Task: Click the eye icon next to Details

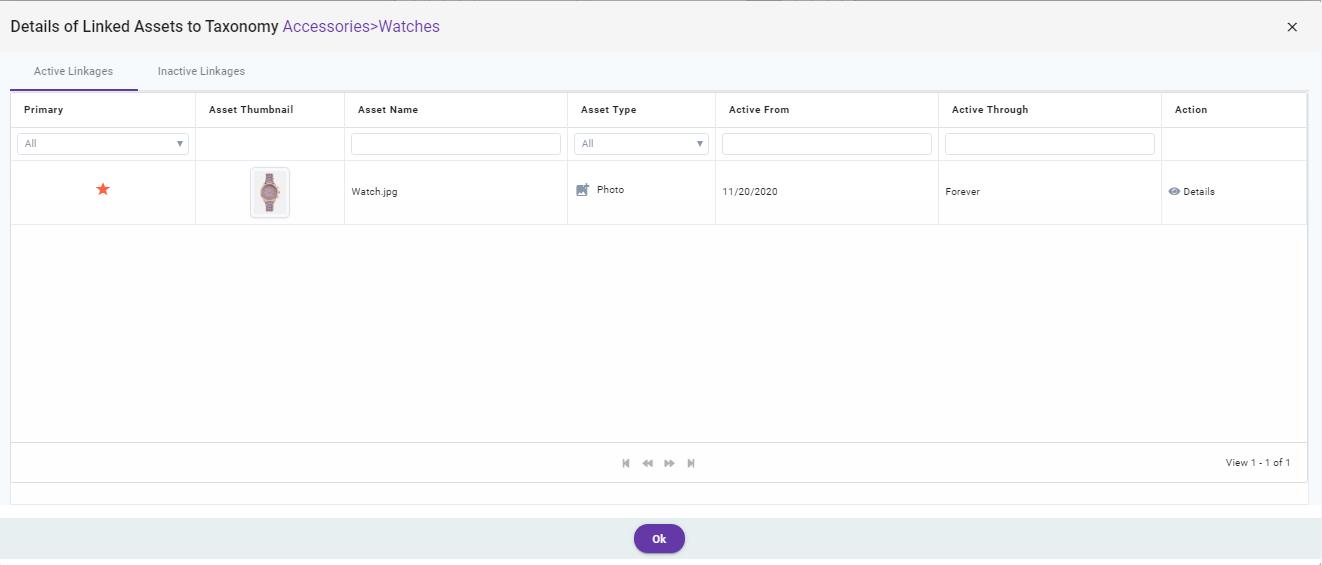Action: pos(1174,191)
